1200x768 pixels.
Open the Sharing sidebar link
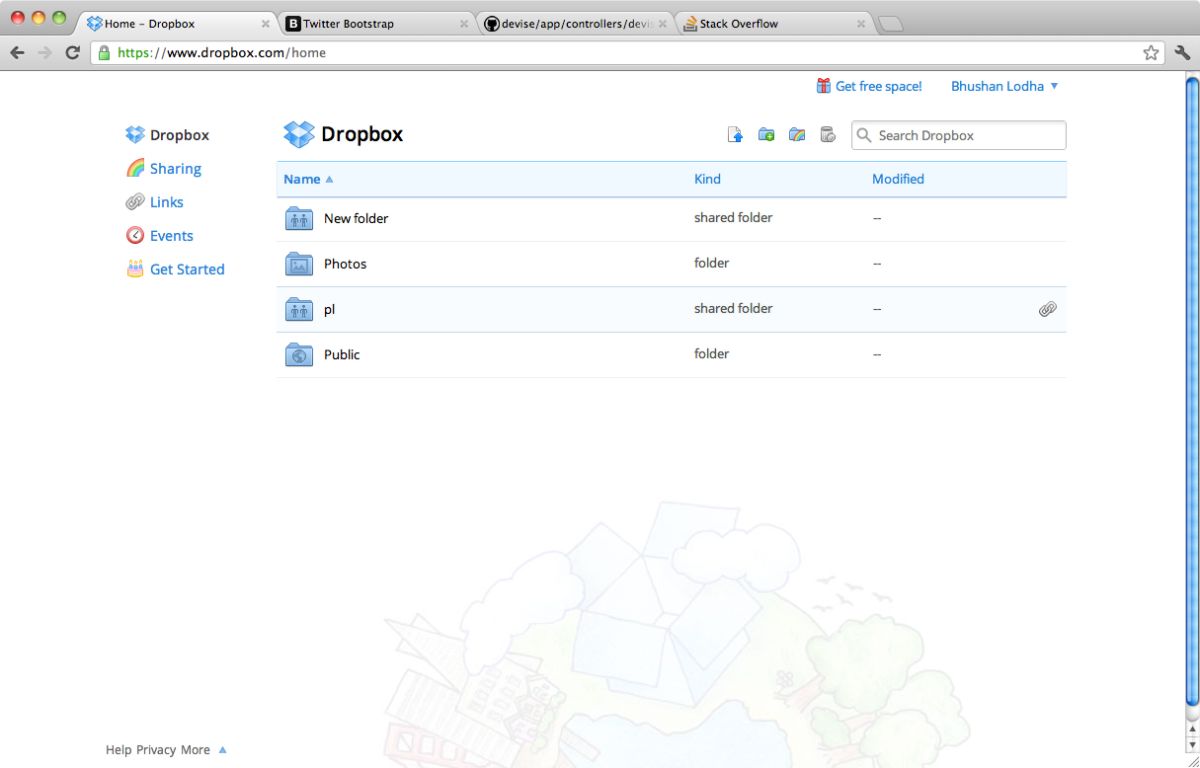[175, 169]
